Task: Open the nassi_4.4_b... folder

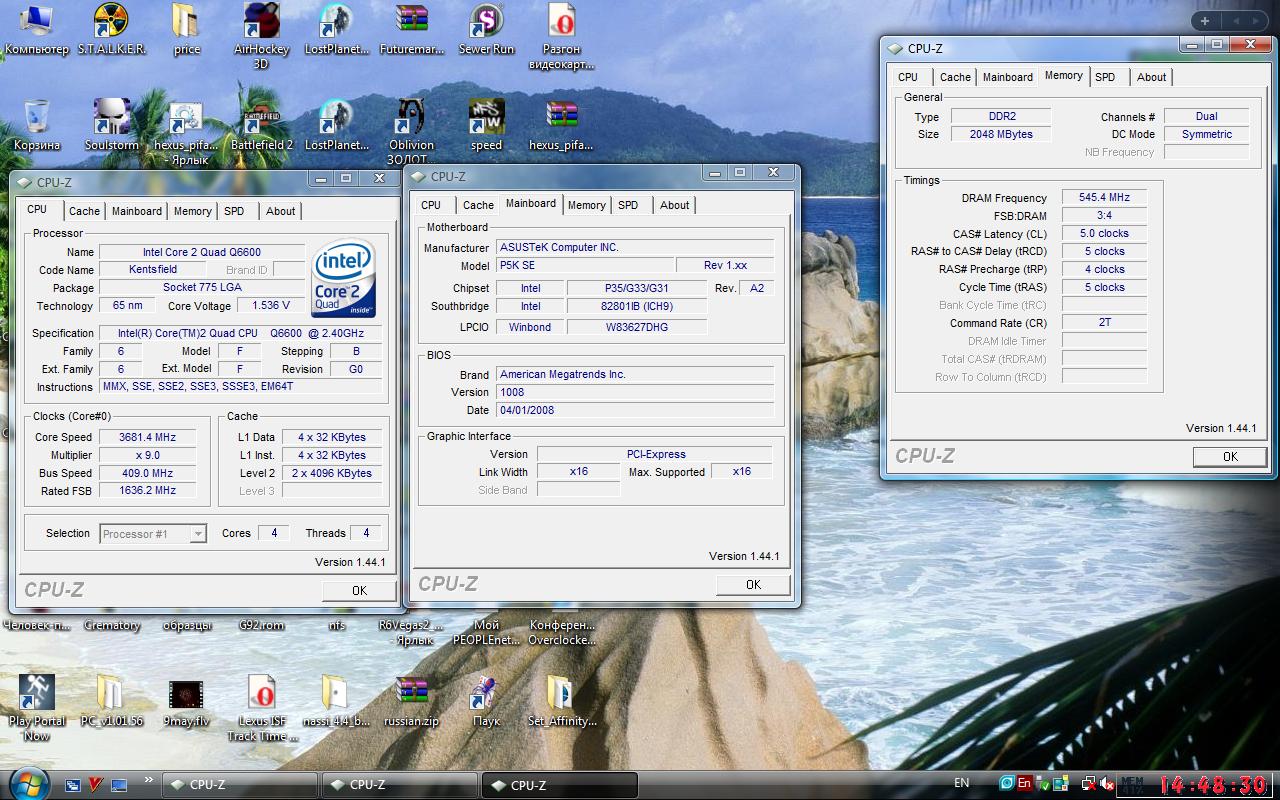Action: [x=335, y=701]
